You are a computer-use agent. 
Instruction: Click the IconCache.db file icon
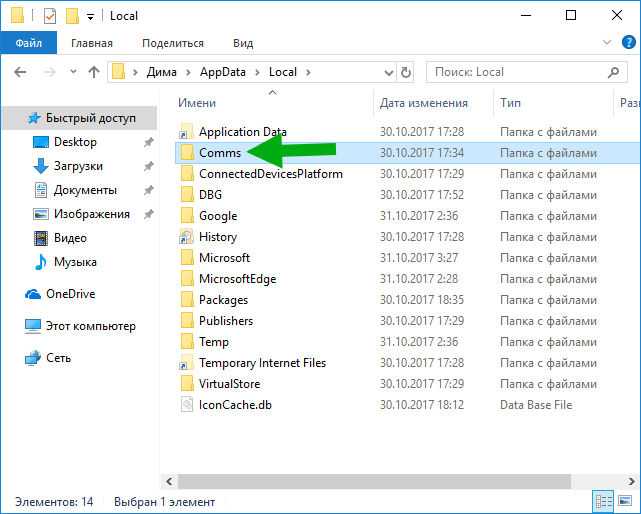coord(187,405)
